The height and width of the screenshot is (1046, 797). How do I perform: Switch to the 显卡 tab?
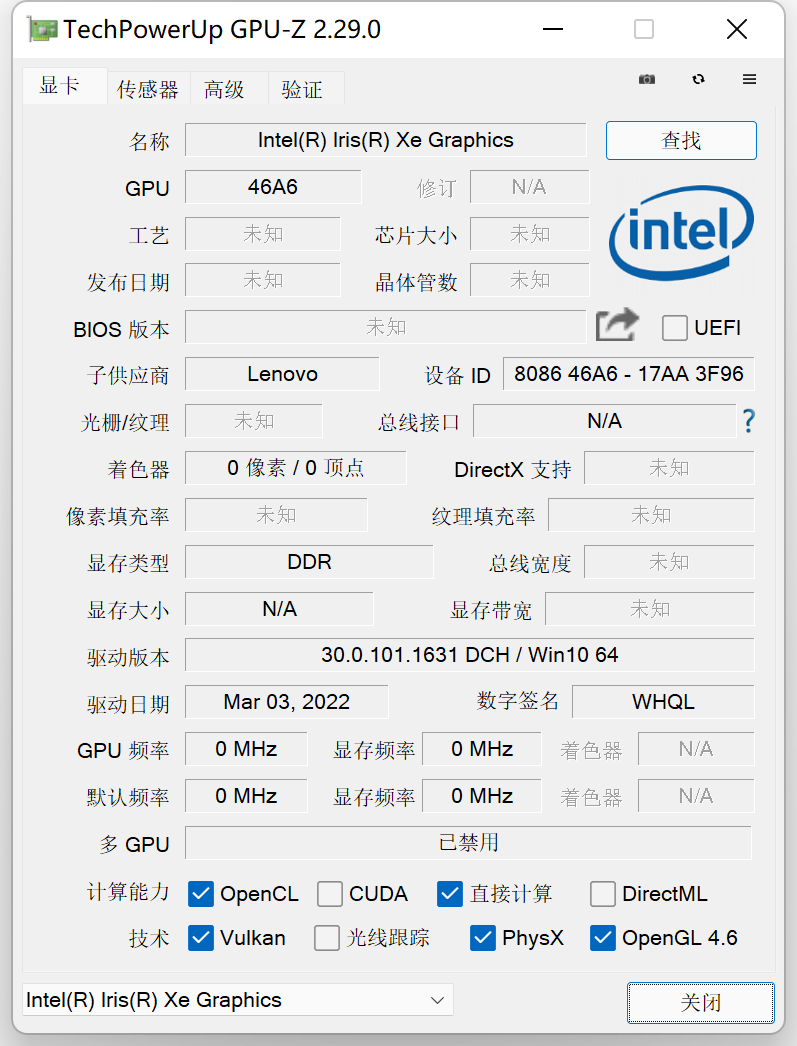(x=64, y=85)
